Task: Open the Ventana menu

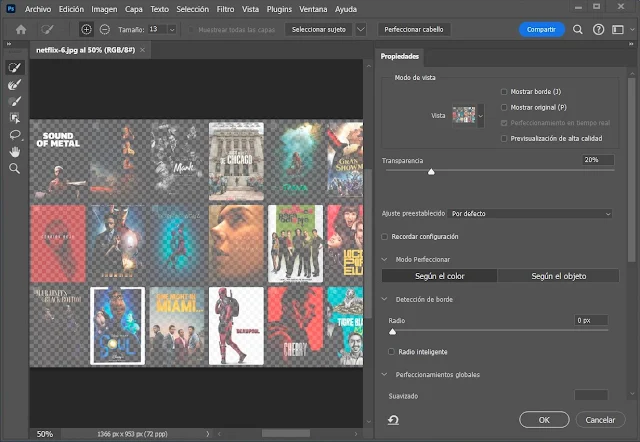Action: 313,9
